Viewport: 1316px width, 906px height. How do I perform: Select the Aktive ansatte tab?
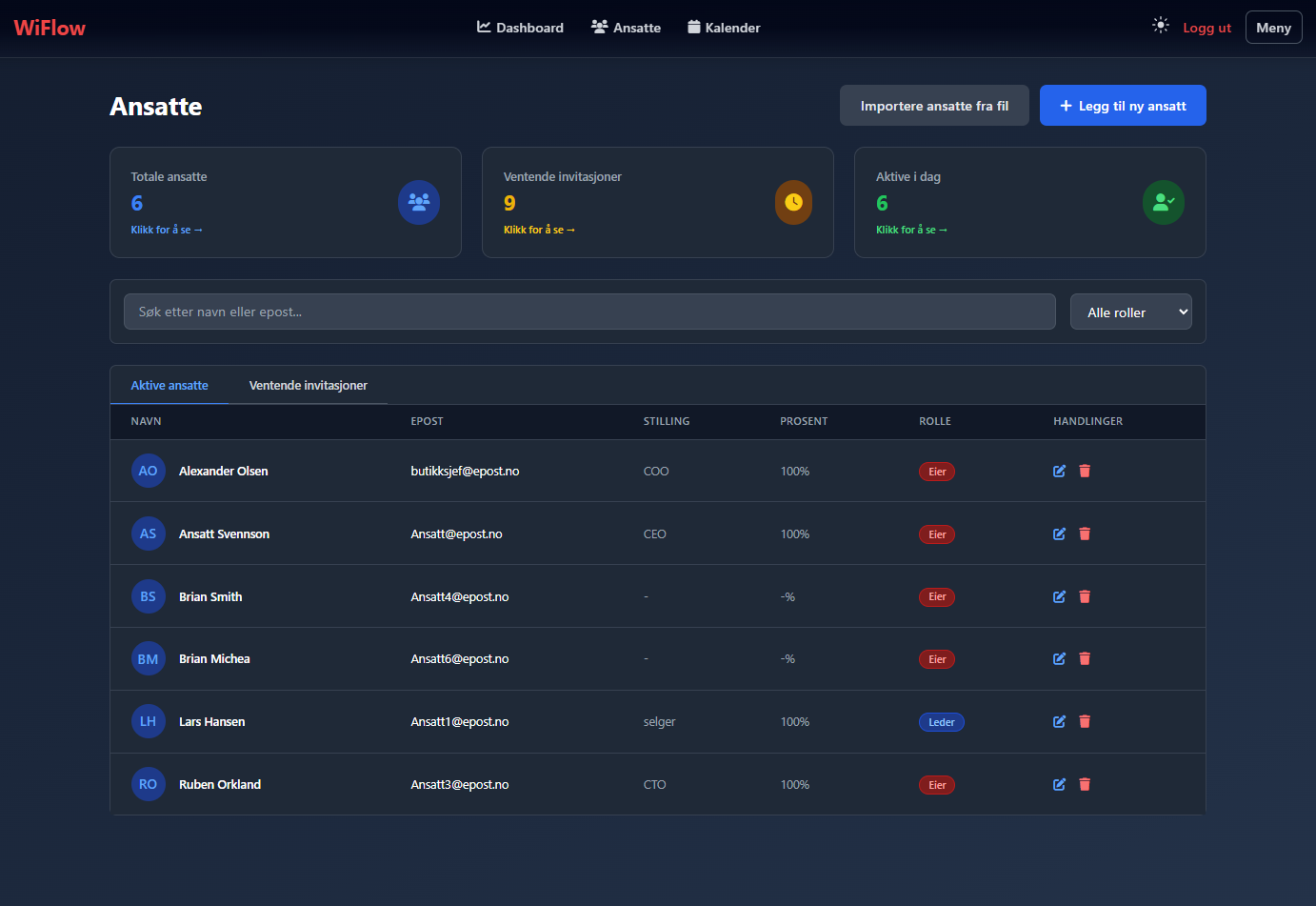point(169,385)
